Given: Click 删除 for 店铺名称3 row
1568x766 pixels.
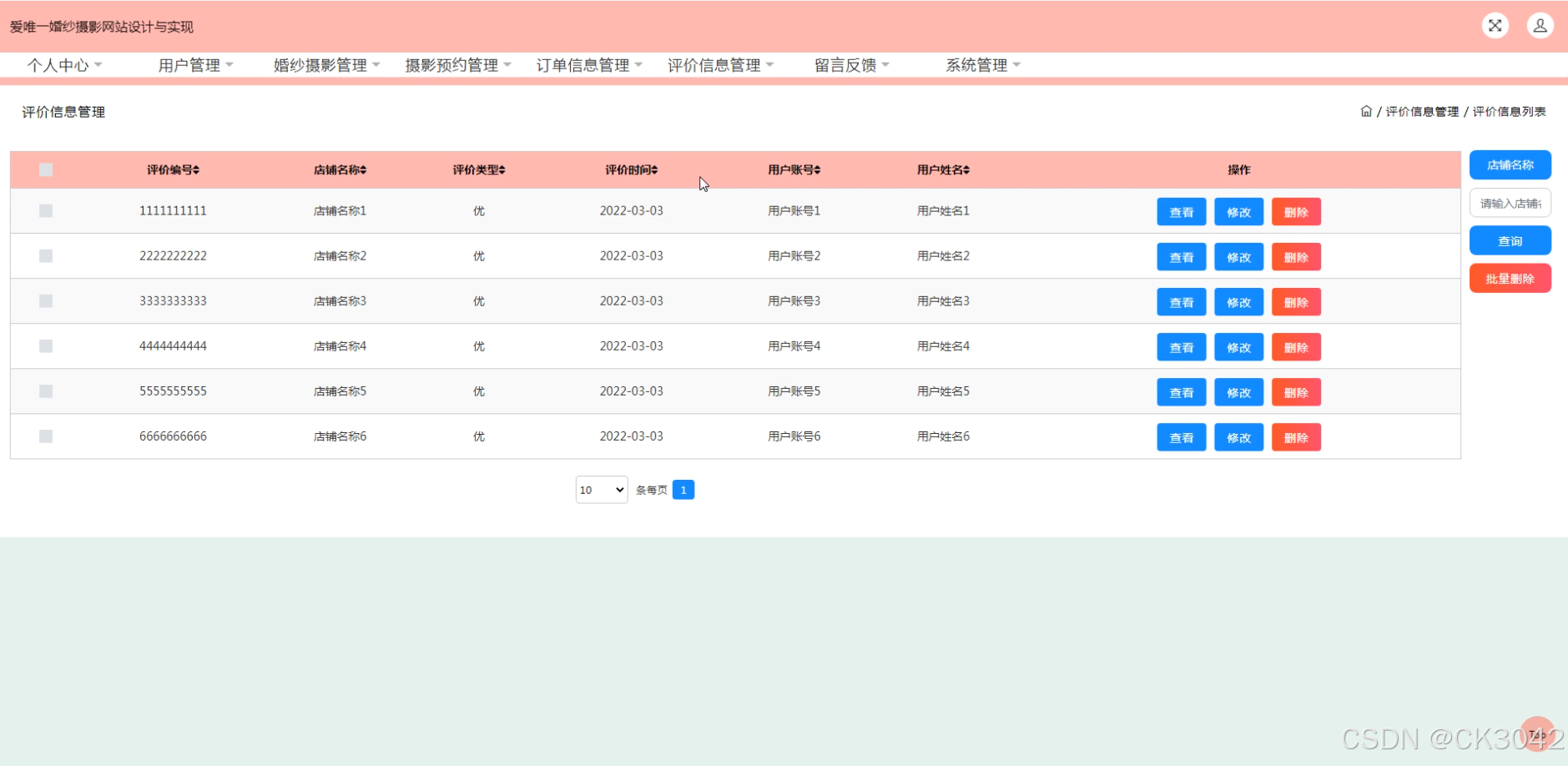Looking at the screenshot, I should (1296, 302).
